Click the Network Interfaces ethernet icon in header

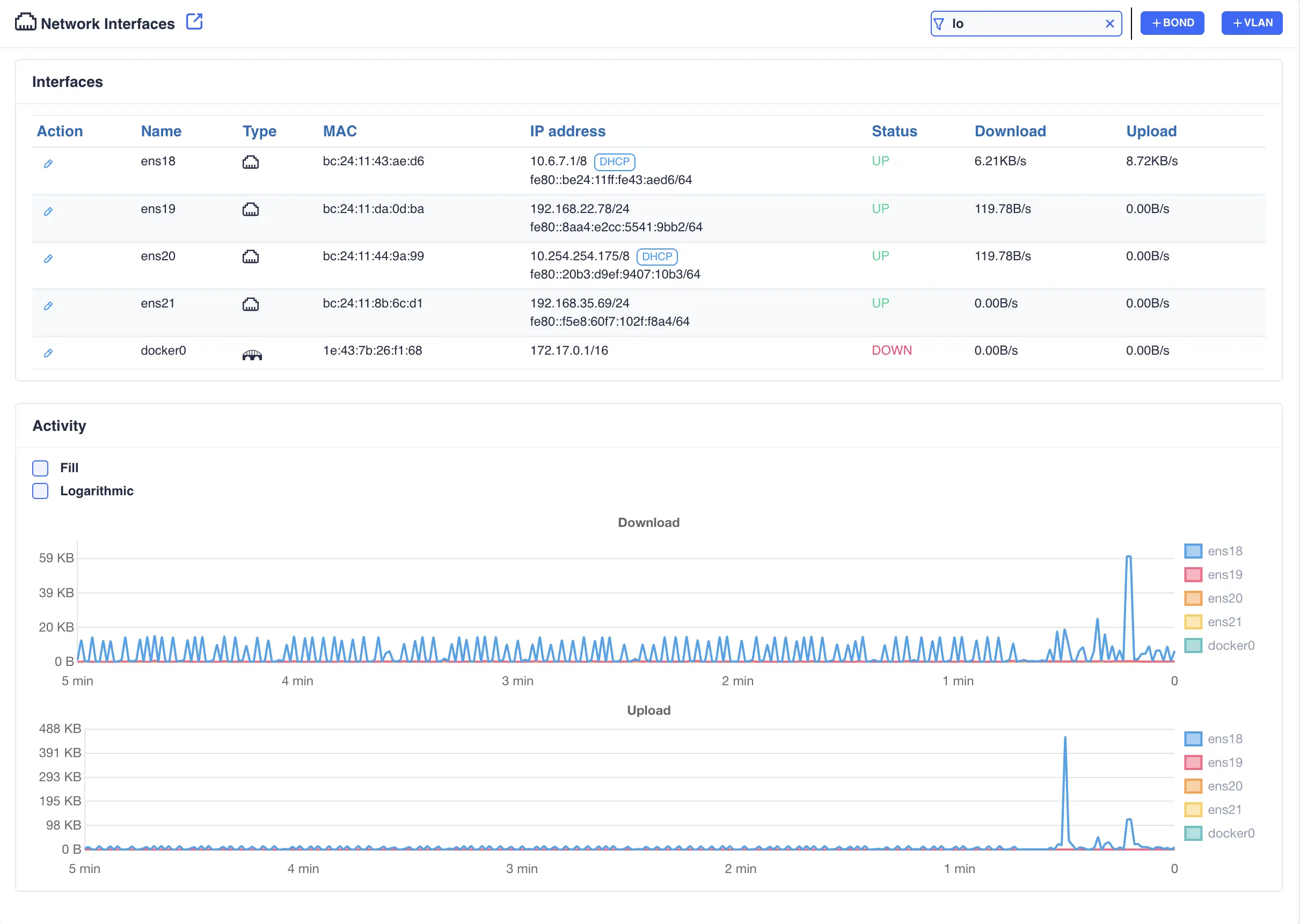pos(25,22)
